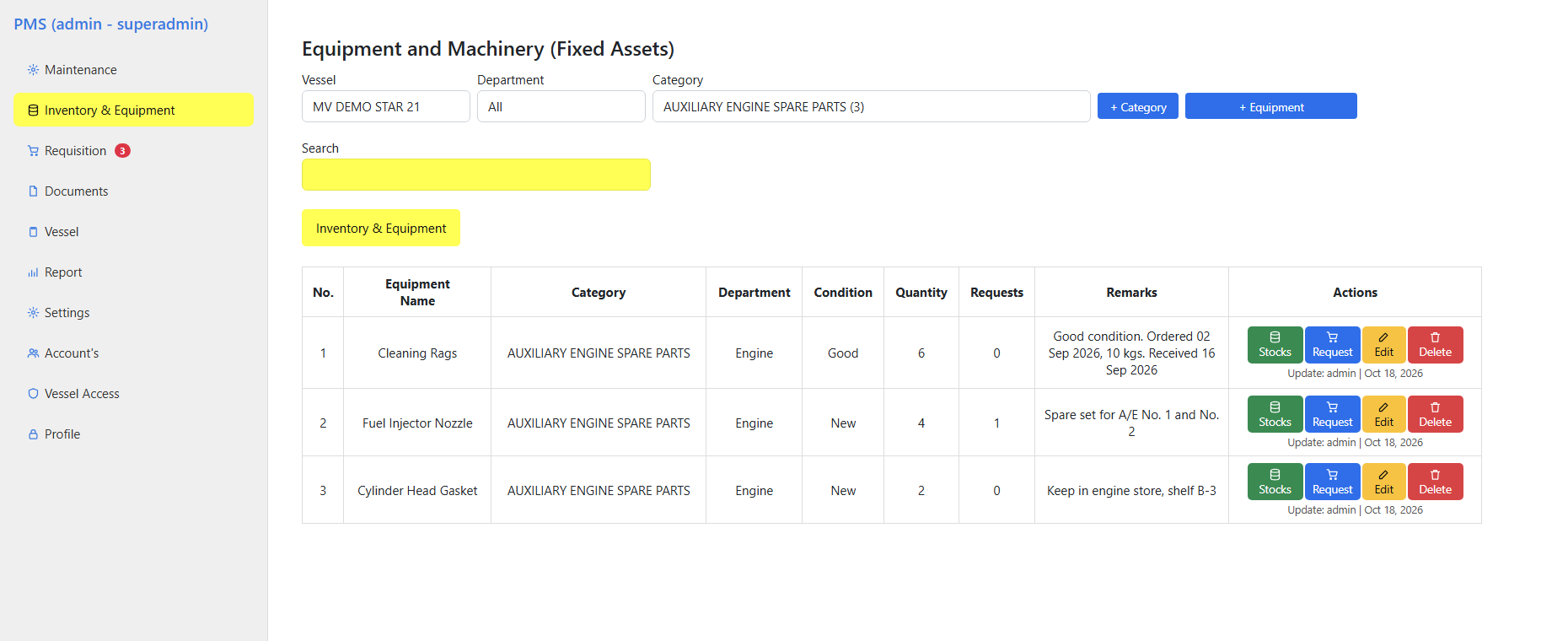Request more Cleaning Rags
The image size is (1568, 641).
[1332, 345]
